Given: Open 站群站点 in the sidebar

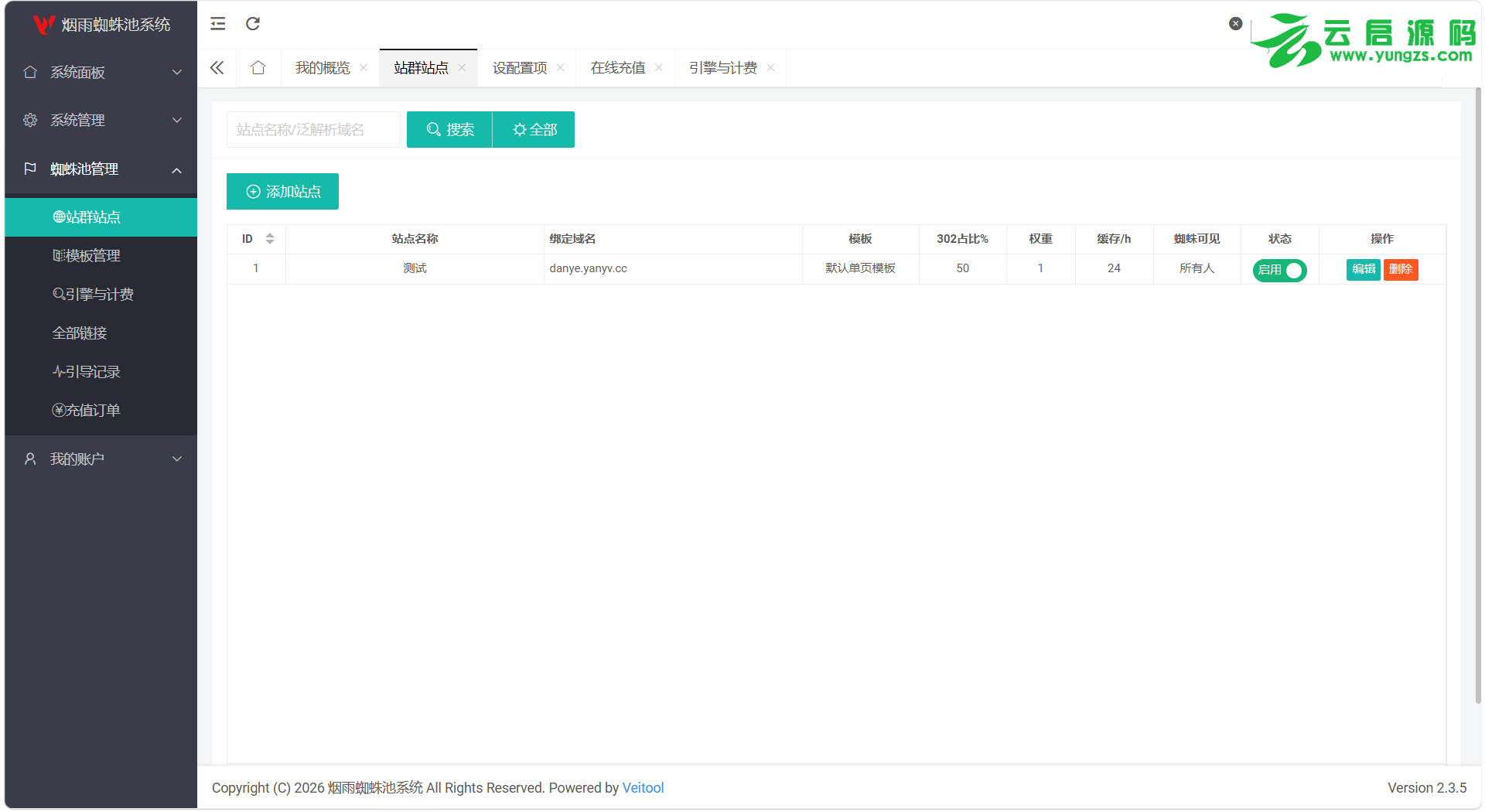Looking at the screenshot, I should pos(101,217).
